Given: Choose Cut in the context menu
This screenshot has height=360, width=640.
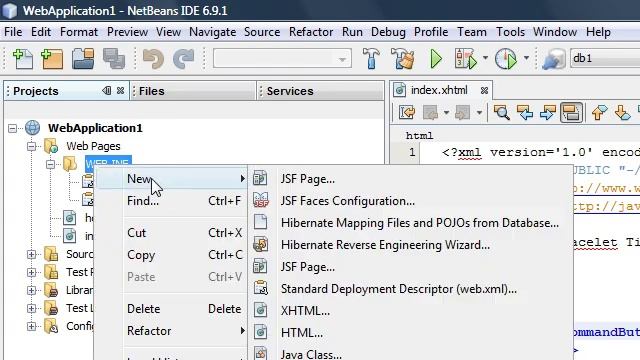Looking at the screenshot, I should pyautogui.click(x=171, y=233).
